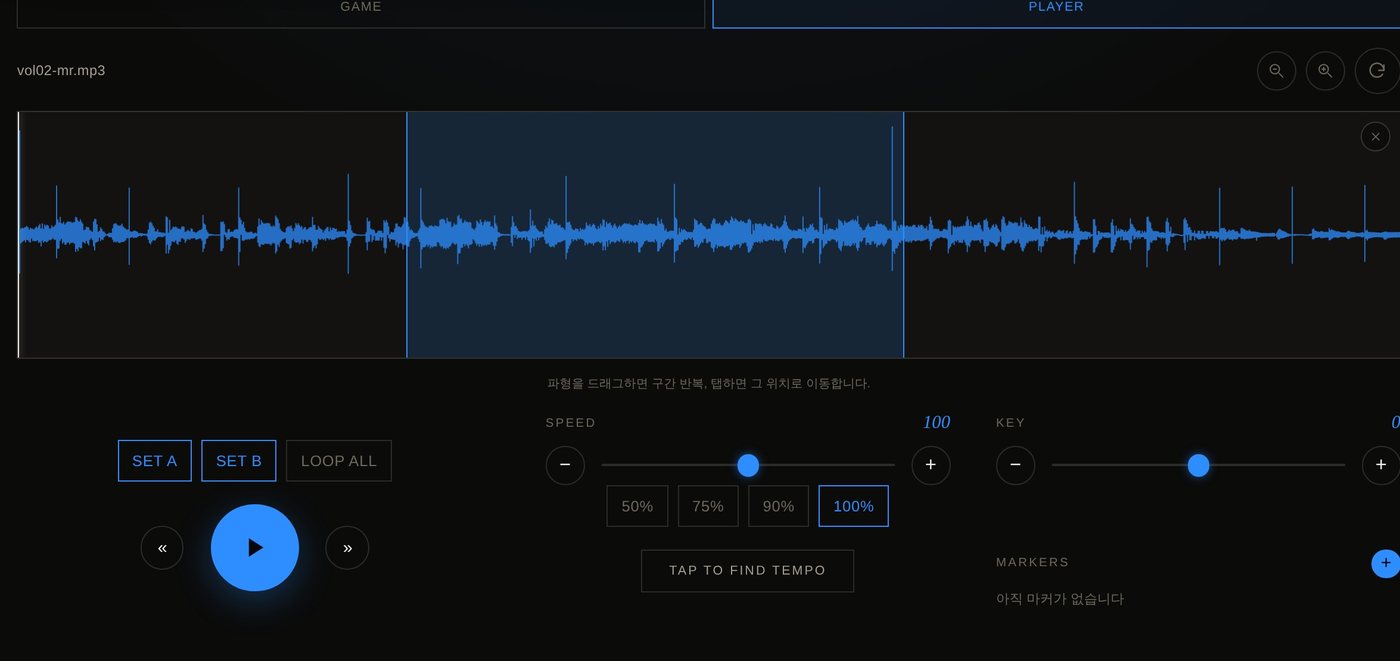Click the speed value 100
The width and height of the screenshot is (1400, 661).
(937, 422)
